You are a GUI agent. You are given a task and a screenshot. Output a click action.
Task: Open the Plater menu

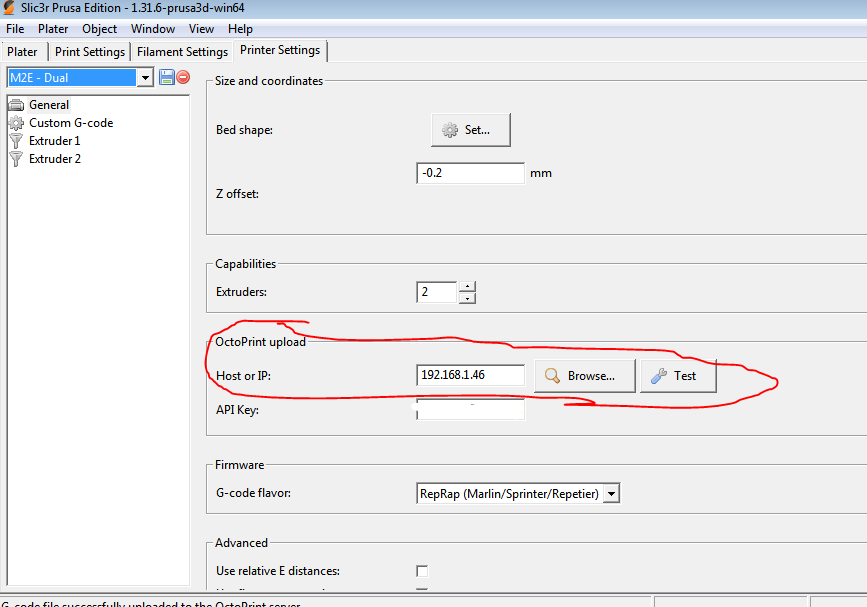point(53,29)
